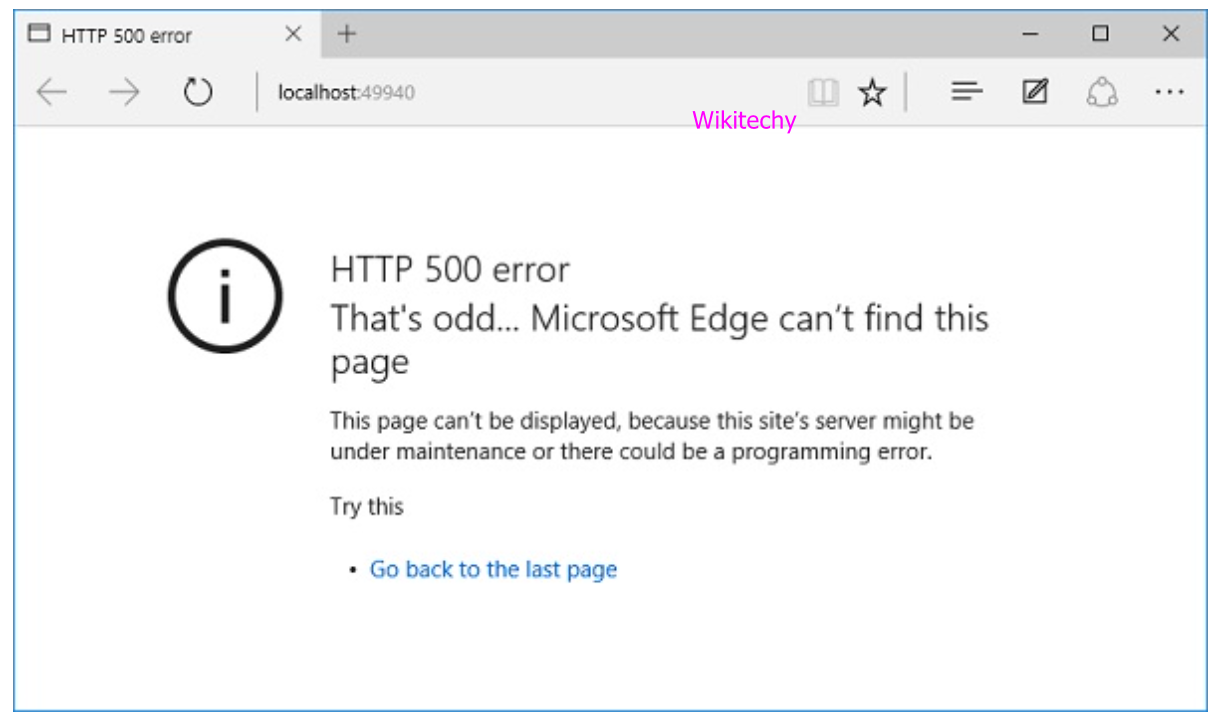The height and width of the screenshot is (719, 1220).
Task: Click the Back navigation arrow
Action: (51, 93)
